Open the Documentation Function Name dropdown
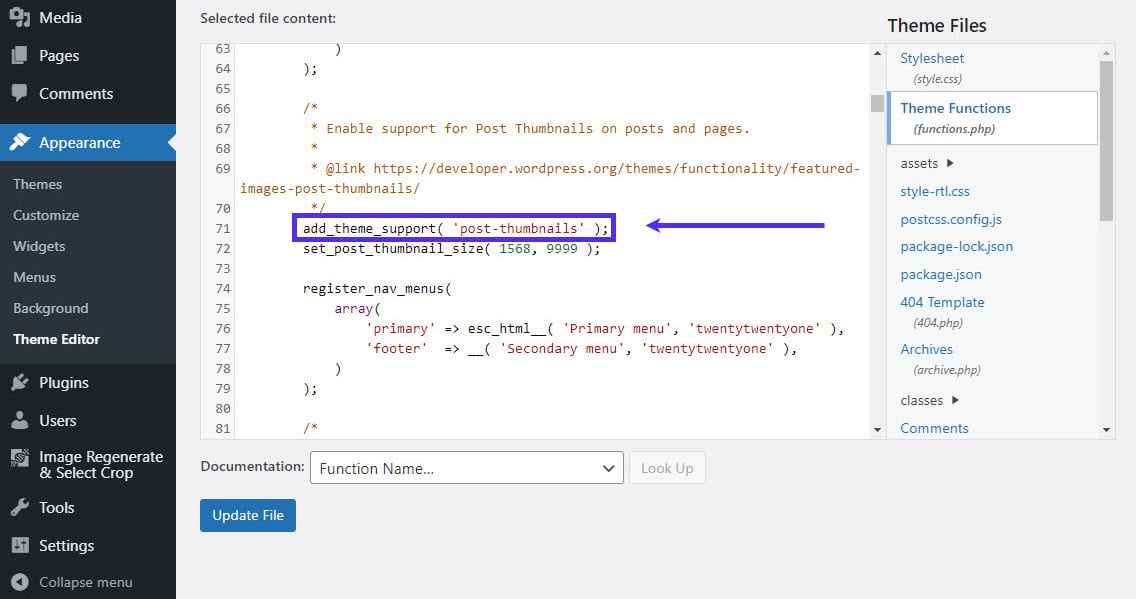1136x599 pixels. [466, 467]
